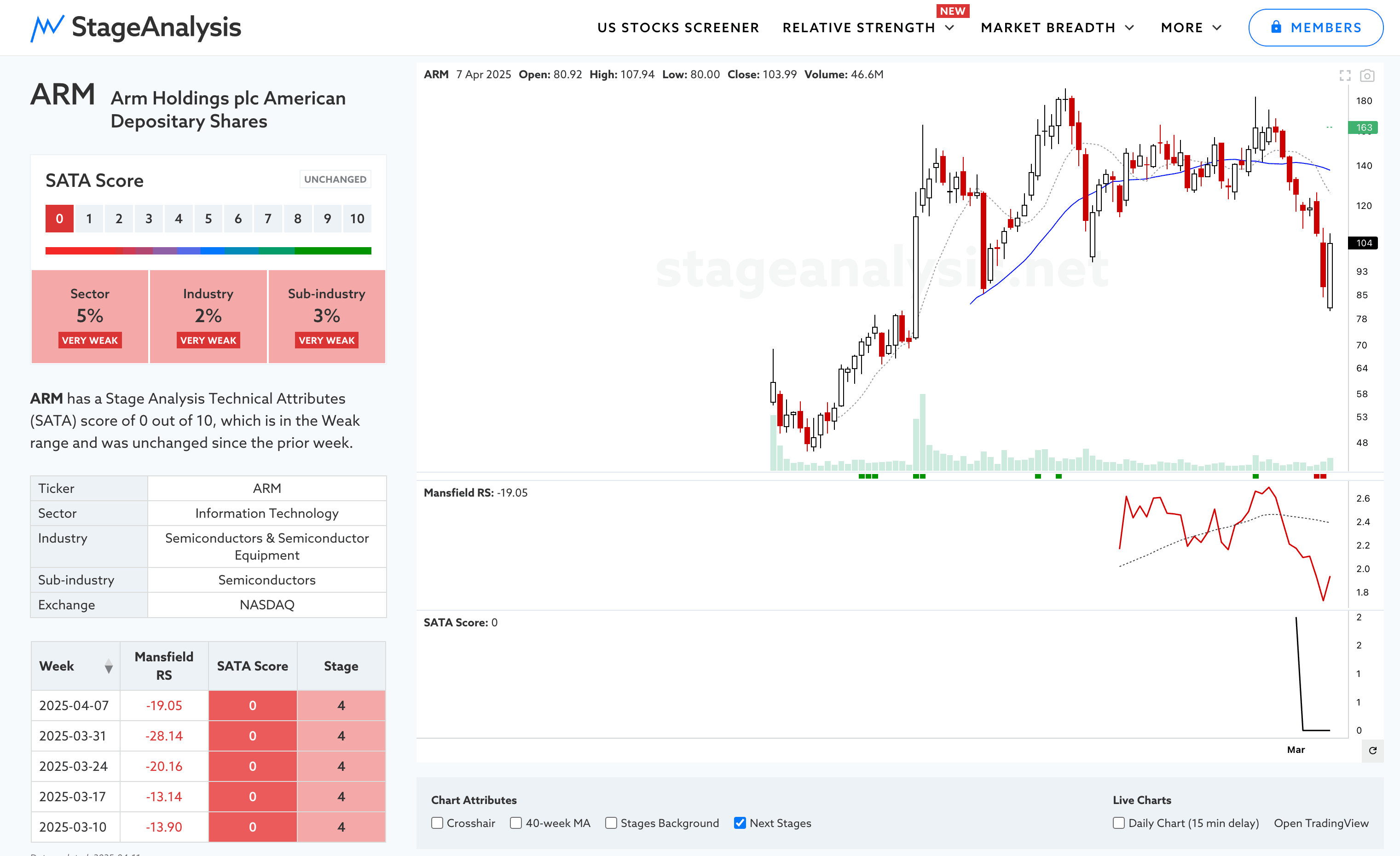The height and width of the screenshot is (856, 1400).
Task: Click the Week column sort arrows
Action: tap(109, 666)
